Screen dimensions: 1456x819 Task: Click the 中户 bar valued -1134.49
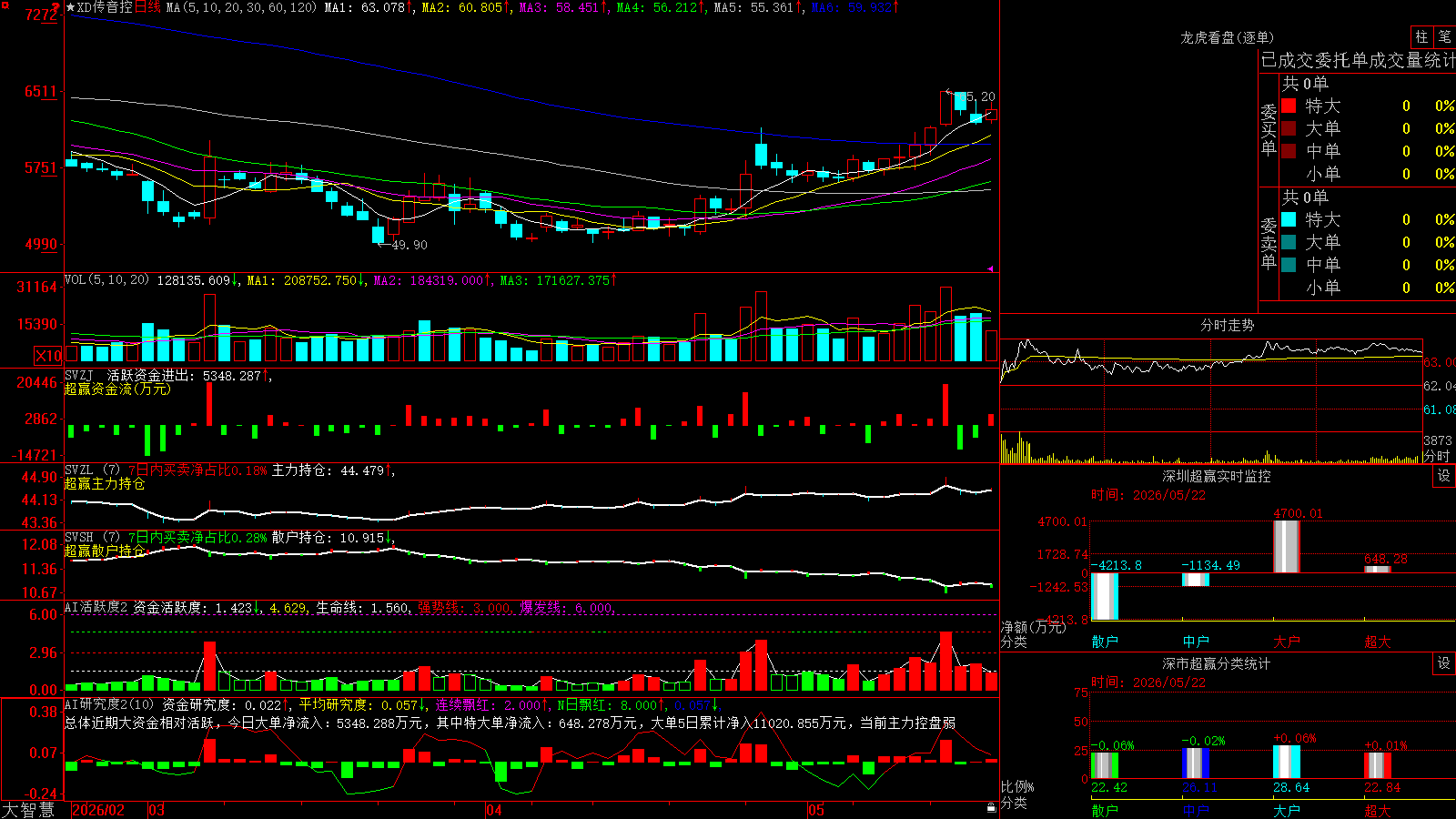[x=1196, y=580]
